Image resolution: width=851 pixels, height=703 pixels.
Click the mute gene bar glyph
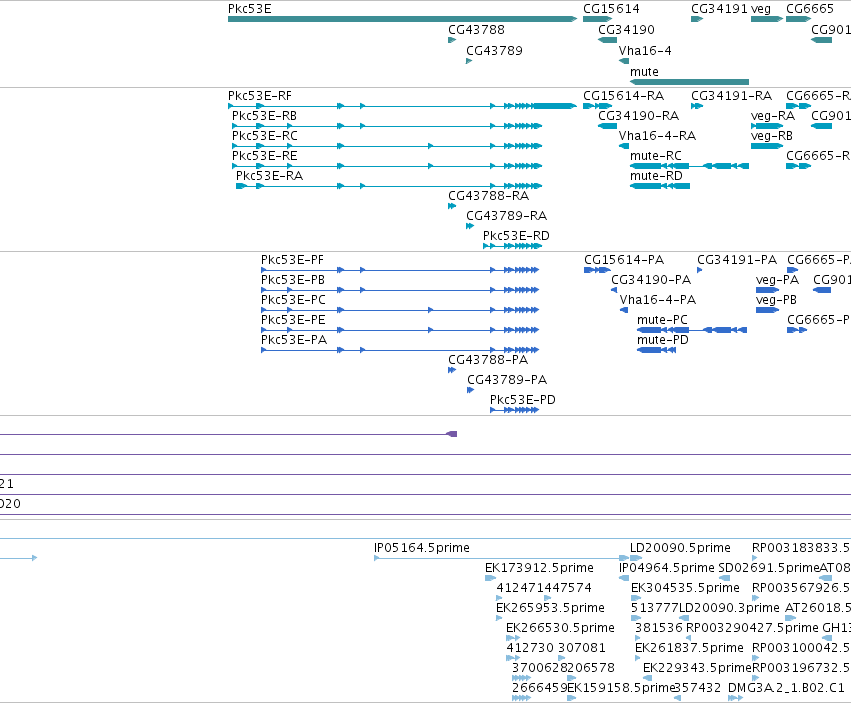click(x=689, y=82)
